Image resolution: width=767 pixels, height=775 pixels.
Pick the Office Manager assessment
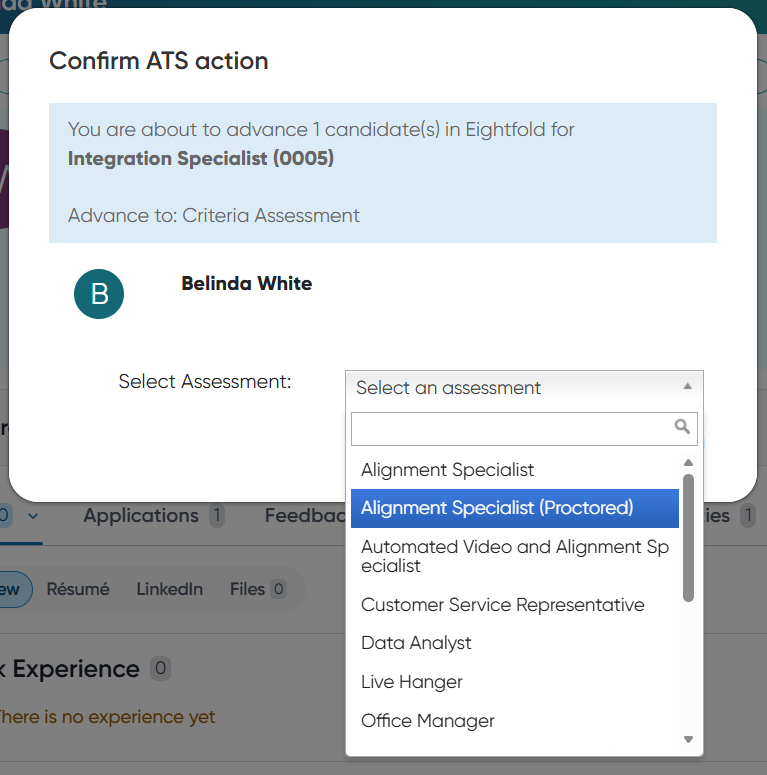pyautogui.click(x=428, y=721)
